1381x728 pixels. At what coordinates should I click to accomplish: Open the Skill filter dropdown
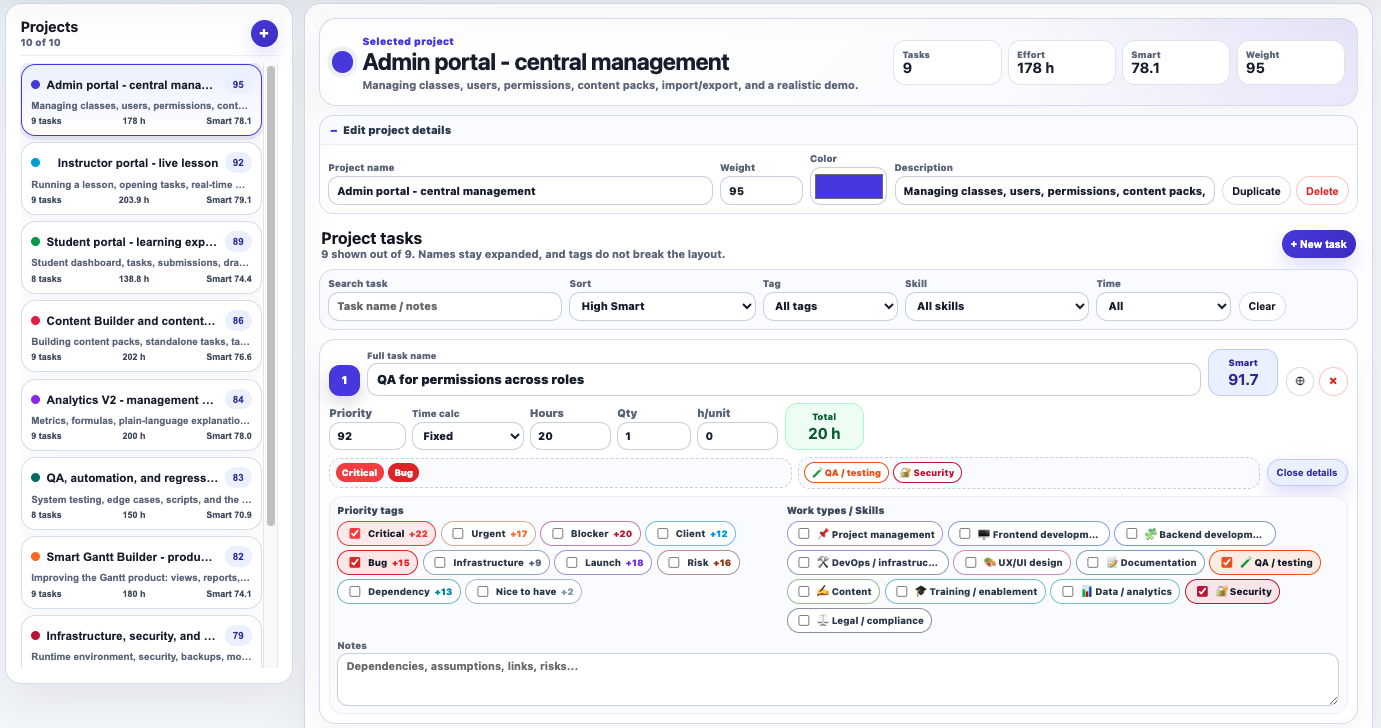[x=996, y=306]
